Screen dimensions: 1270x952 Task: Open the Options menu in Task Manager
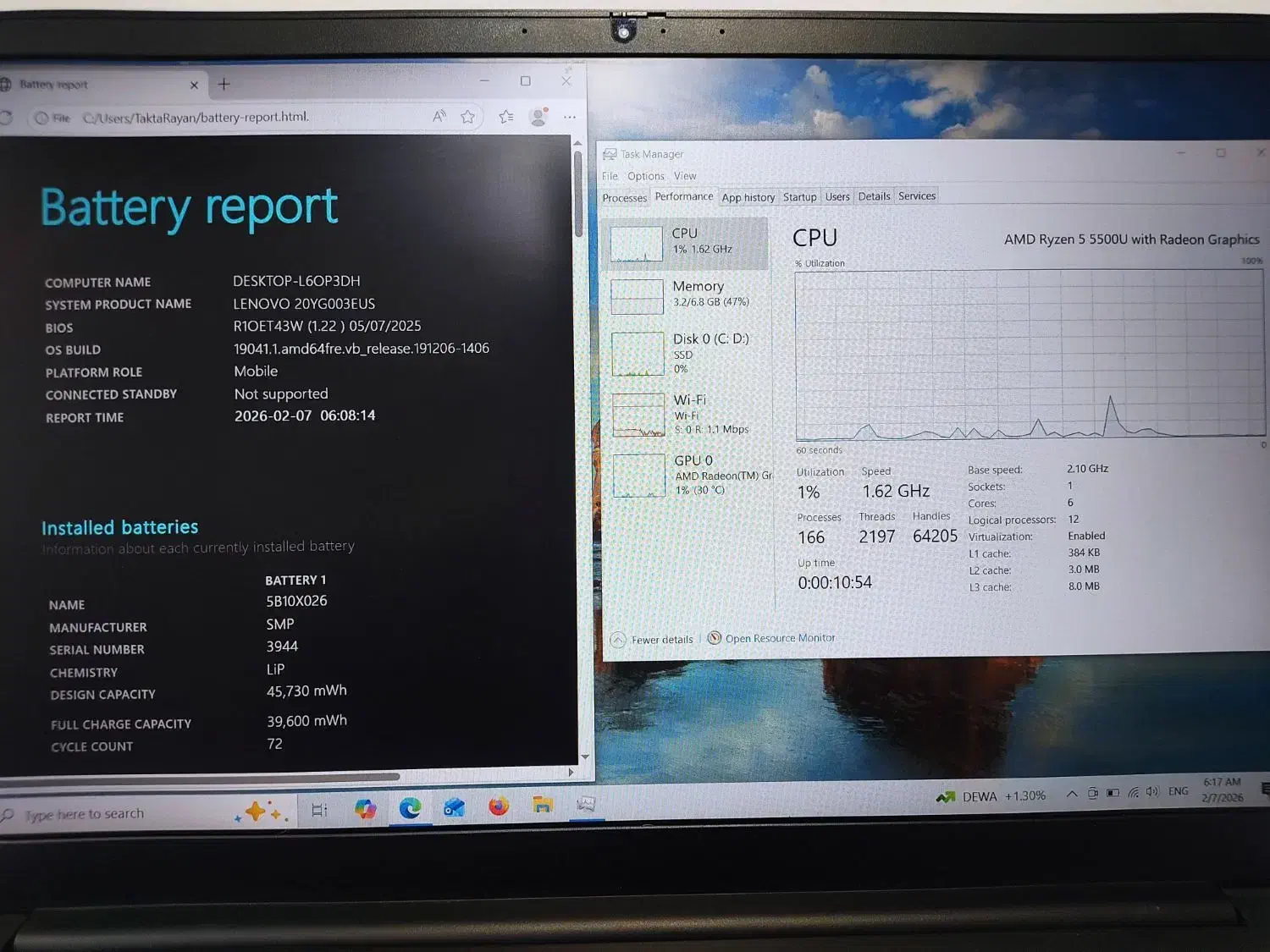click(x=645, y=176)
